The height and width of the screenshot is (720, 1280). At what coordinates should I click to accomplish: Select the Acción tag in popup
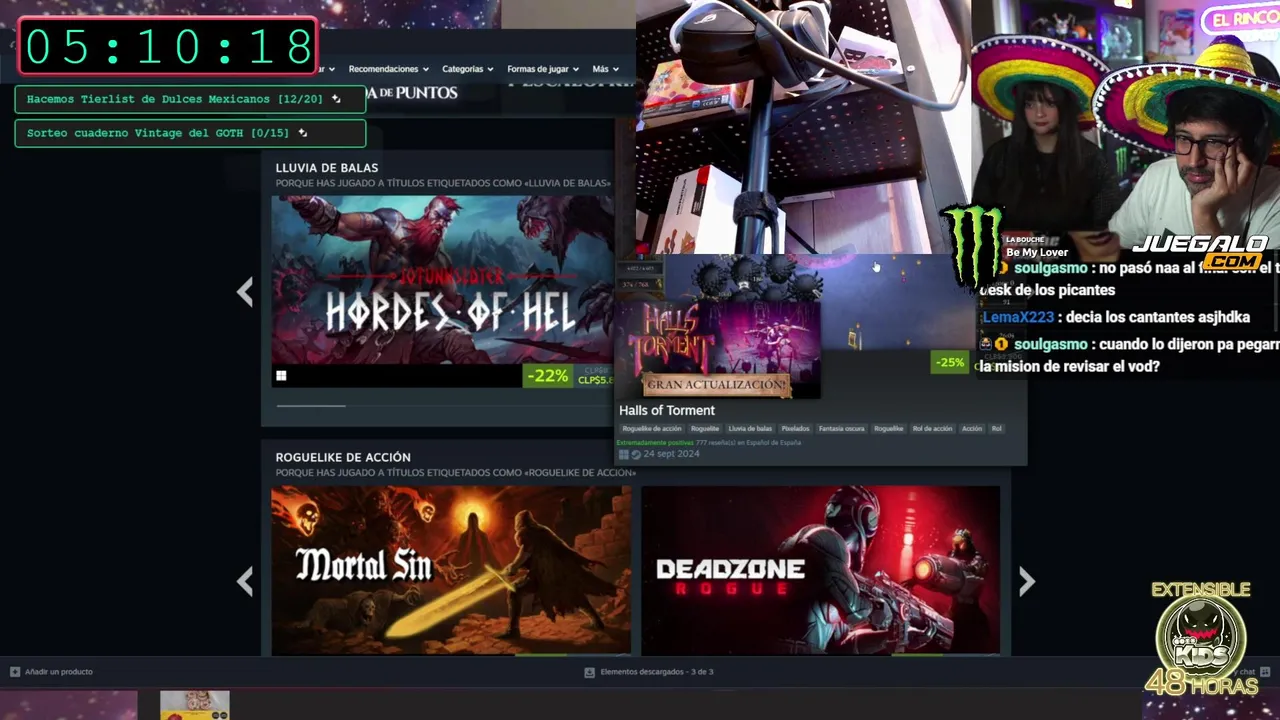tap(972, 429)
